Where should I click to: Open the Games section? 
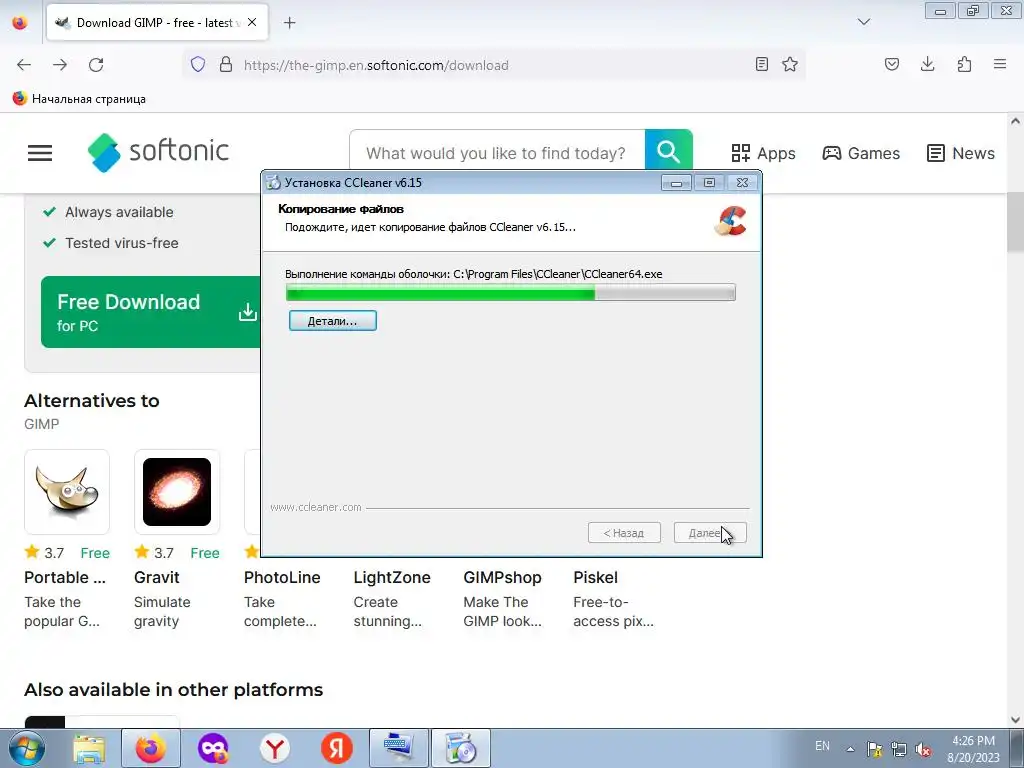pyautogui.click(x=861, y=153)
